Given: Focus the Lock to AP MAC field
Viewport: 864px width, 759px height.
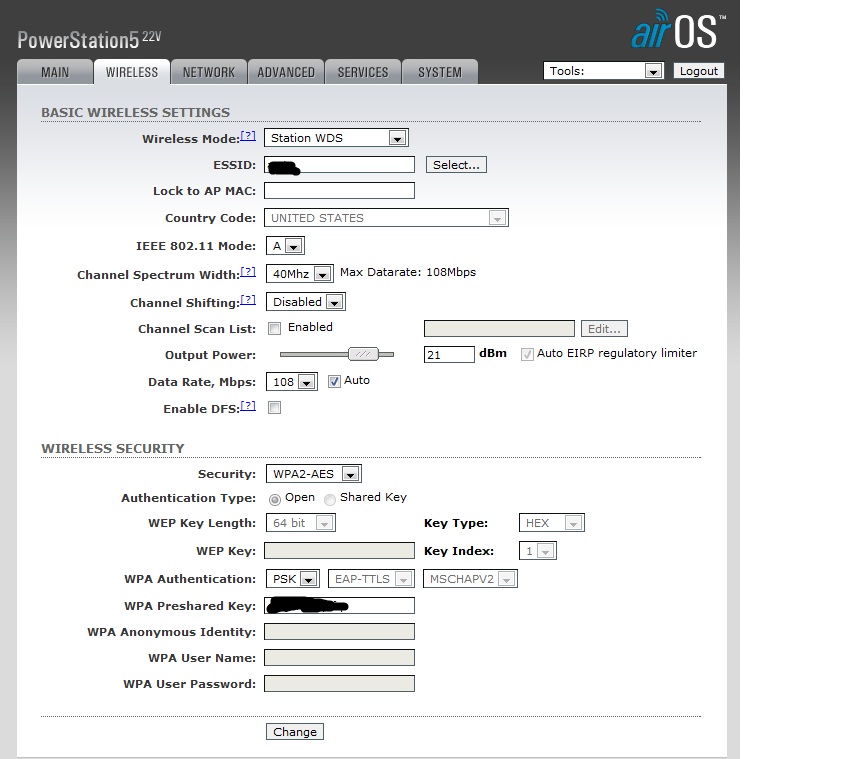Looking at the screenshot, I should tap(339, 191).
